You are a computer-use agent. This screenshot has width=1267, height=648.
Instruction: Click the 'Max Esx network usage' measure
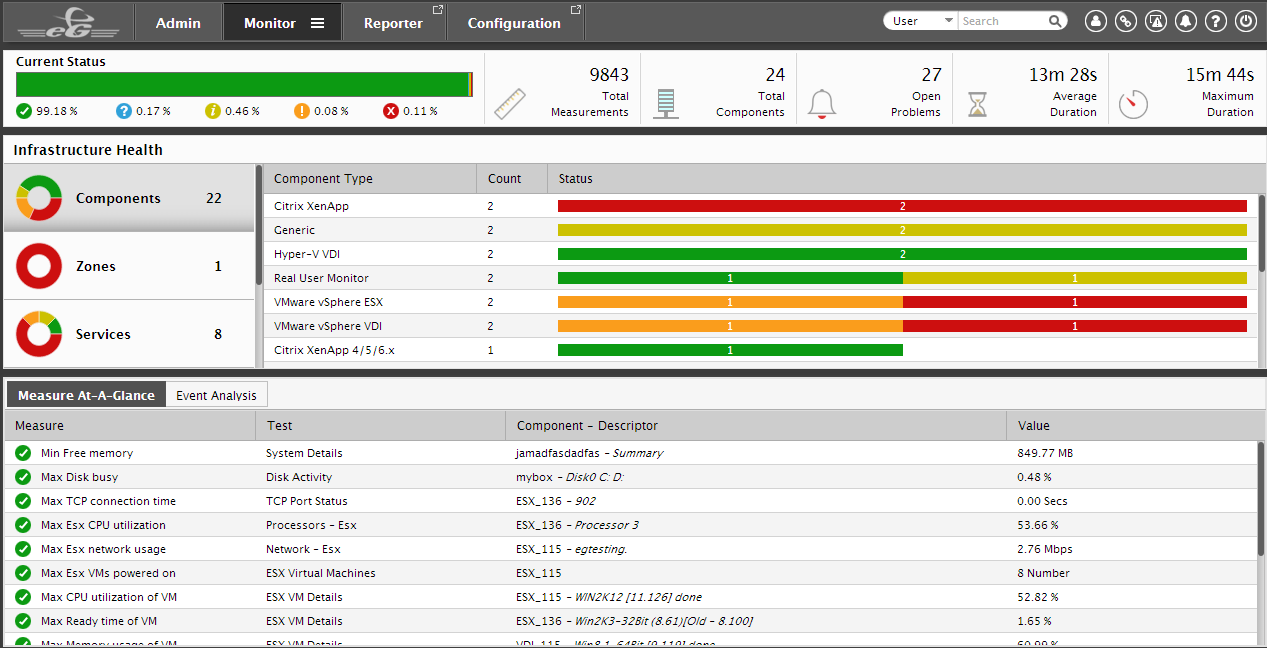point(103,549)
